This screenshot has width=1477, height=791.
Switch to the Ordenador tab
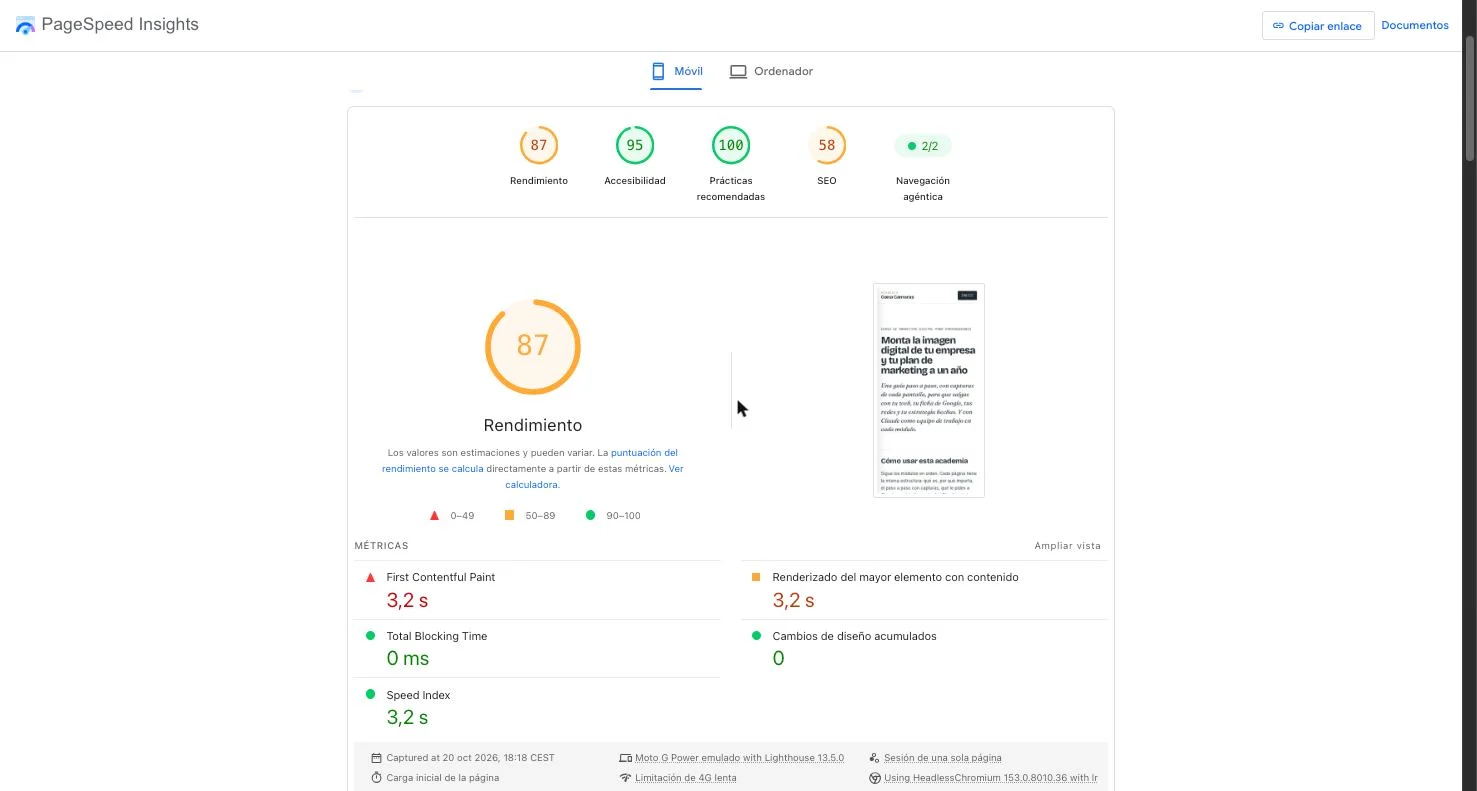click(771, 71)
